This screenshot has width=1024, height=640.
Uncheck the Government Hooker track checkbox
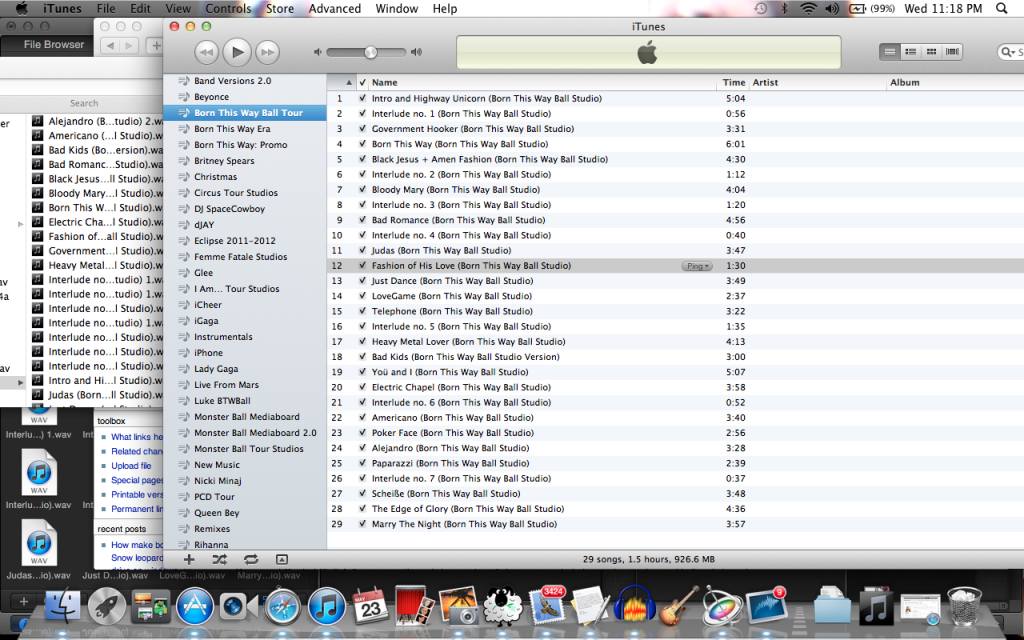(362, 129)
